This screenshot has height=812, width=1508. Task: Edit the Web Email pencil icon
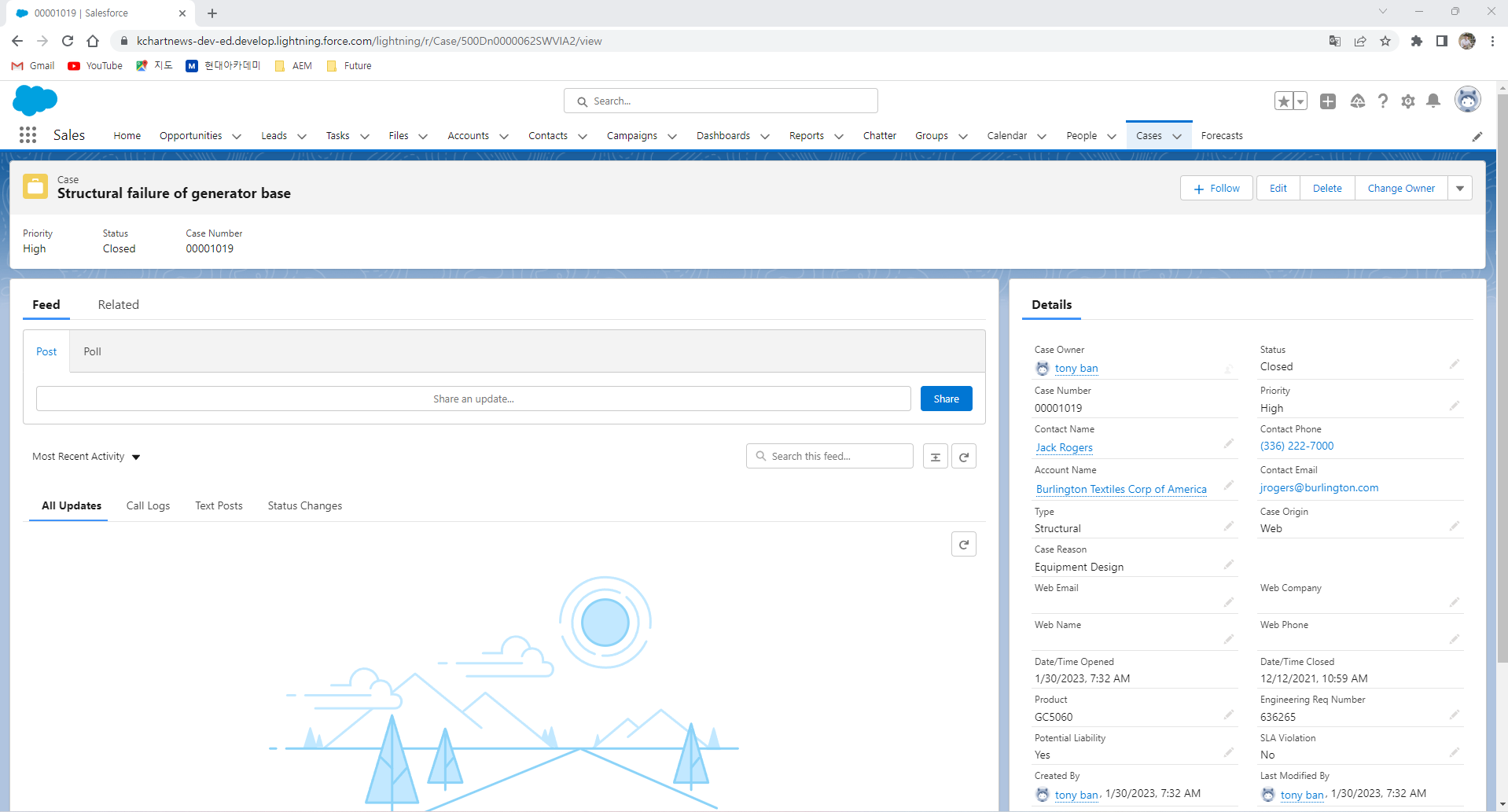coord(1229,602)
